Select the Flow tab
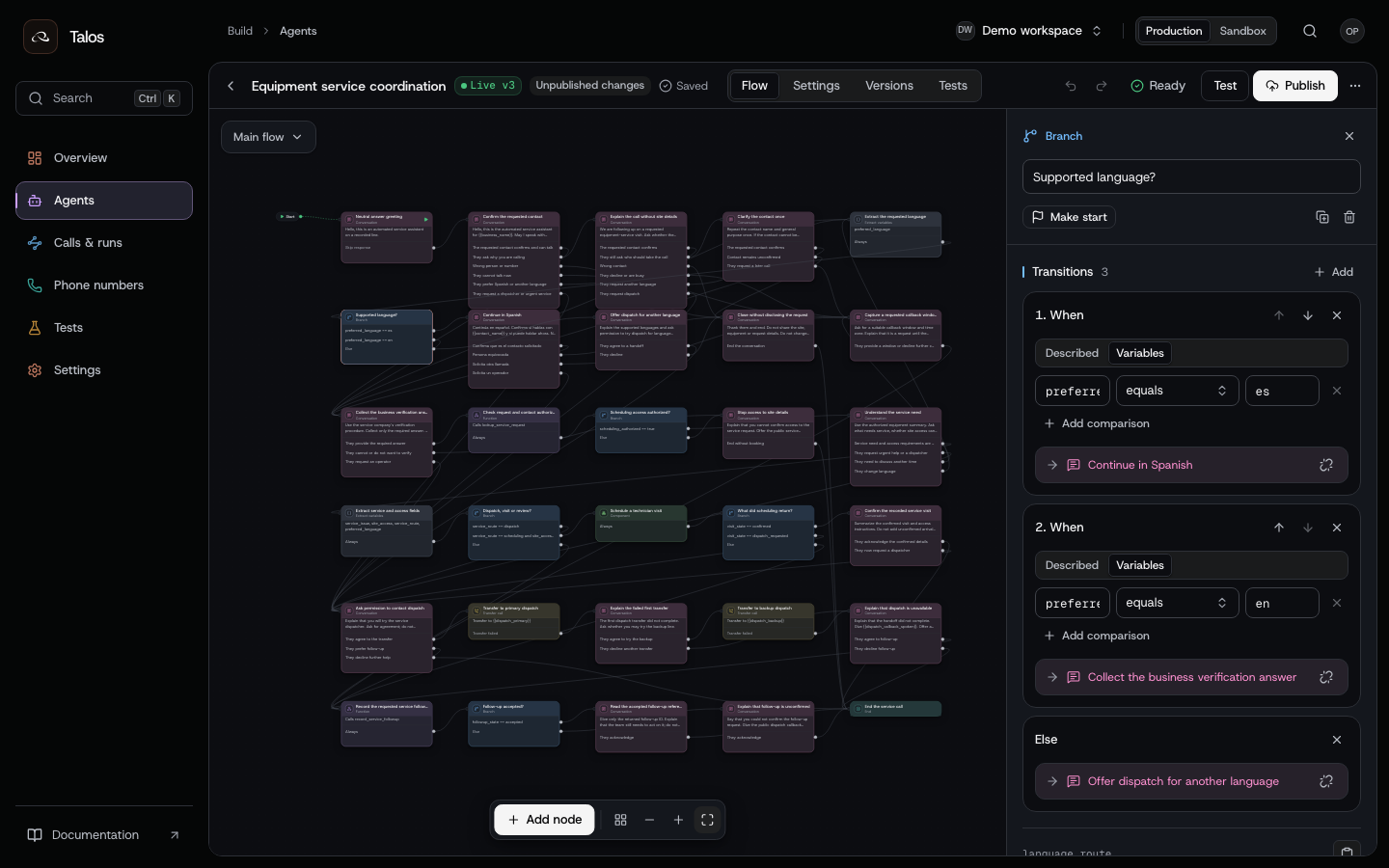 (754, 86)
